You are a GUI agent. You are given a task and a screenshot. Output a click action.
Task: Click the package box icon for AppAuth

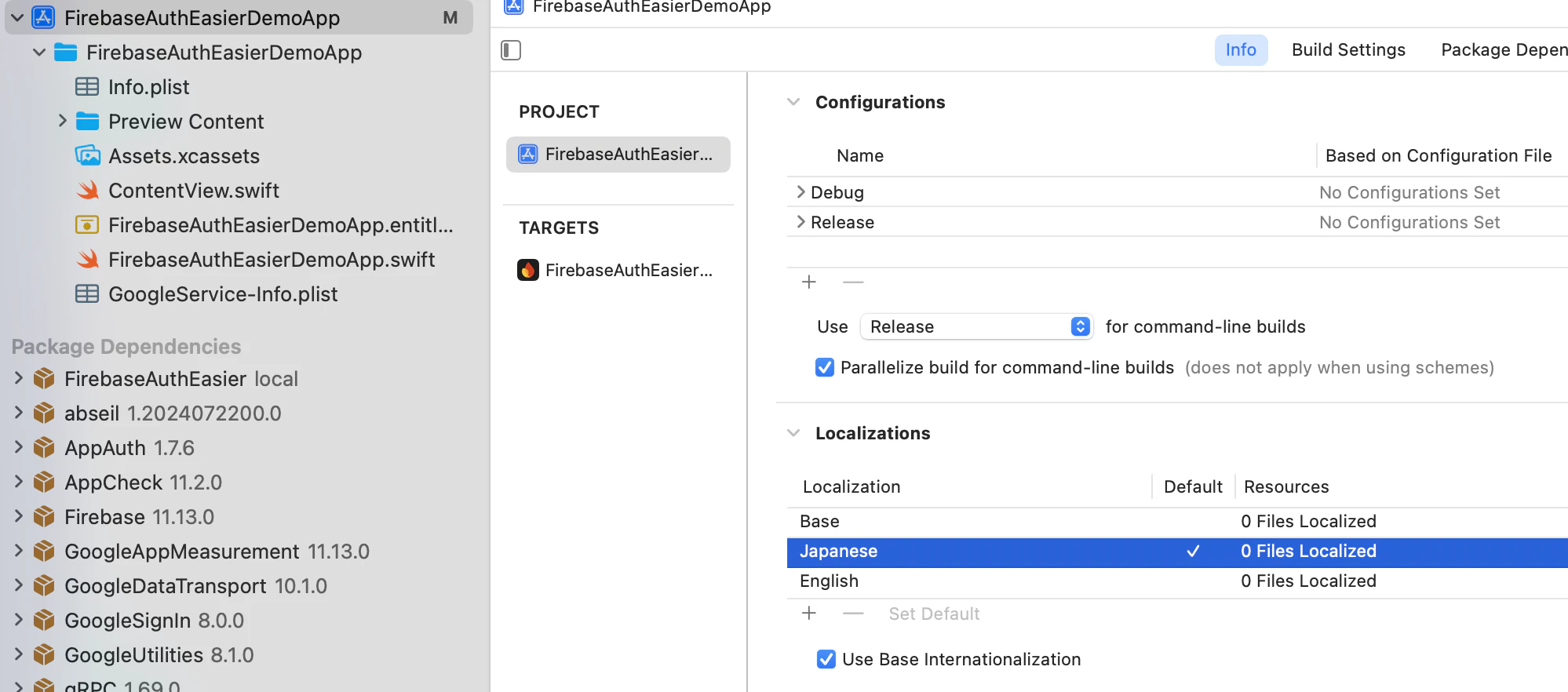[44, 448]
